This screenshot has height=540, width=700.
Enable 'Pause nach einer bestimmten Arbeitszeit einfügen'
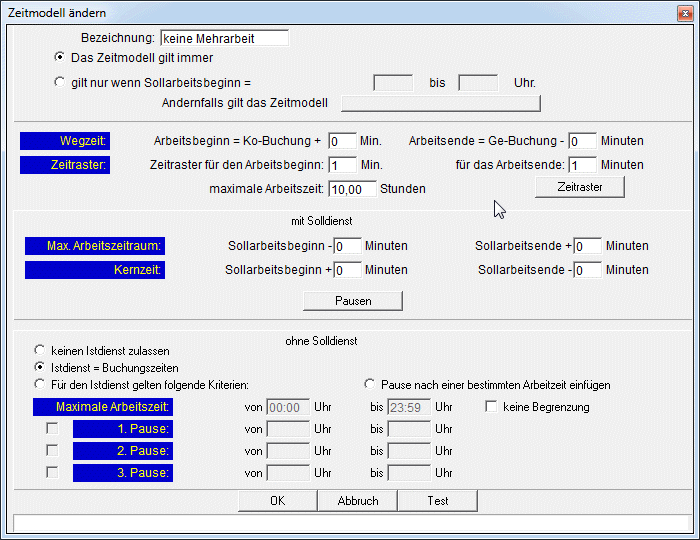point(371,384)
